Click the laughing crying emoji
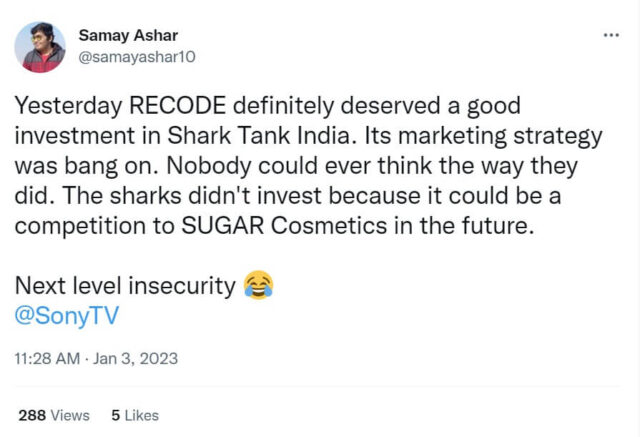 (x=258, y=287)
